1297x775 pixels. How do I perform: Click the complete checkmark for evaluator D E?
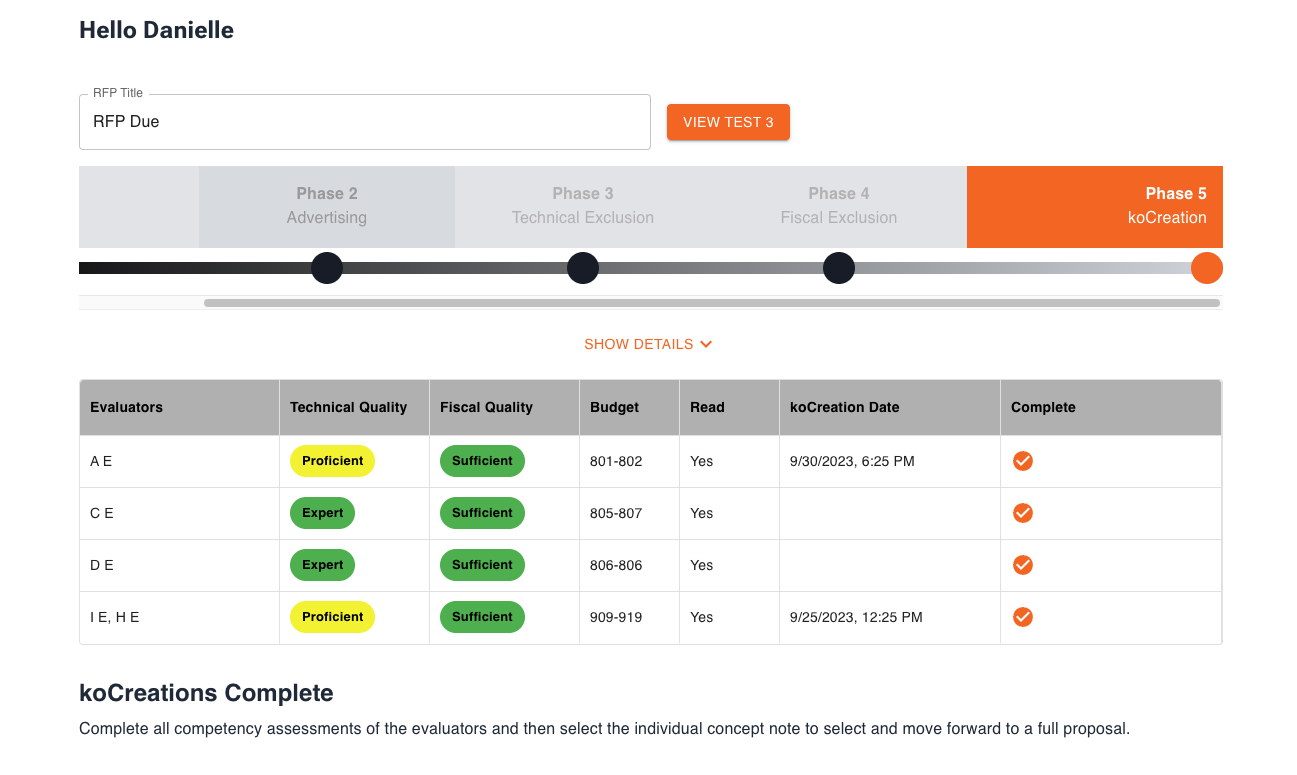1022,565
